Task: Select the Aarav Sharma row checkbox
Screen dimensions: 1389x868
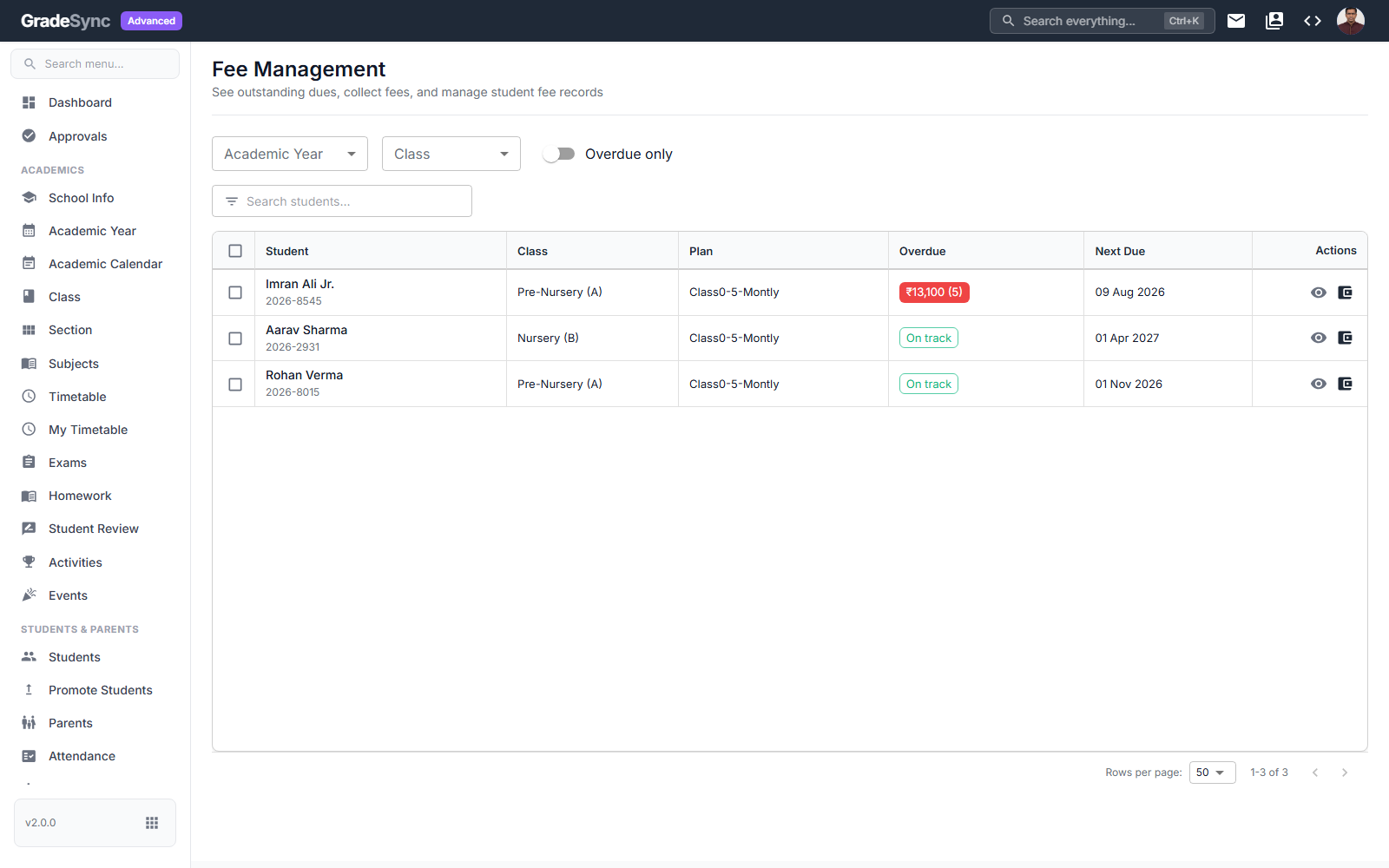Action: pos(235,339)
